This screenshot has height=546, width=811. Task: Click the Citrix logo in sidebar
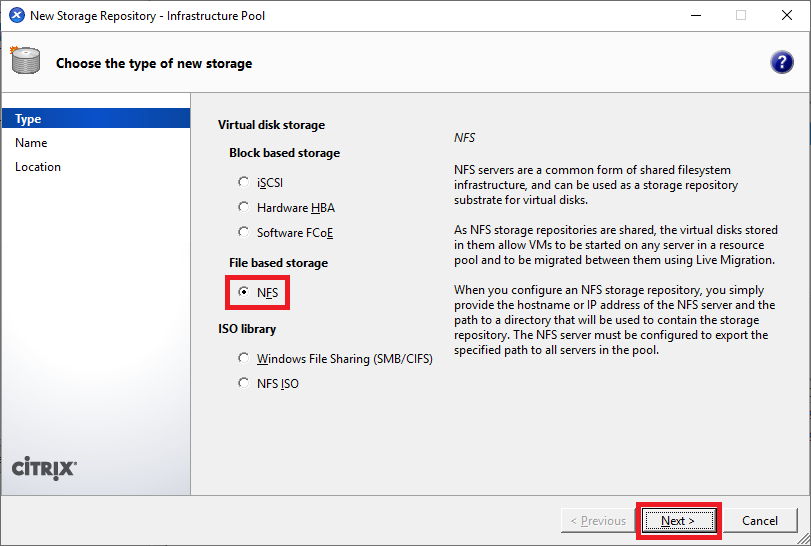[43, 468]
